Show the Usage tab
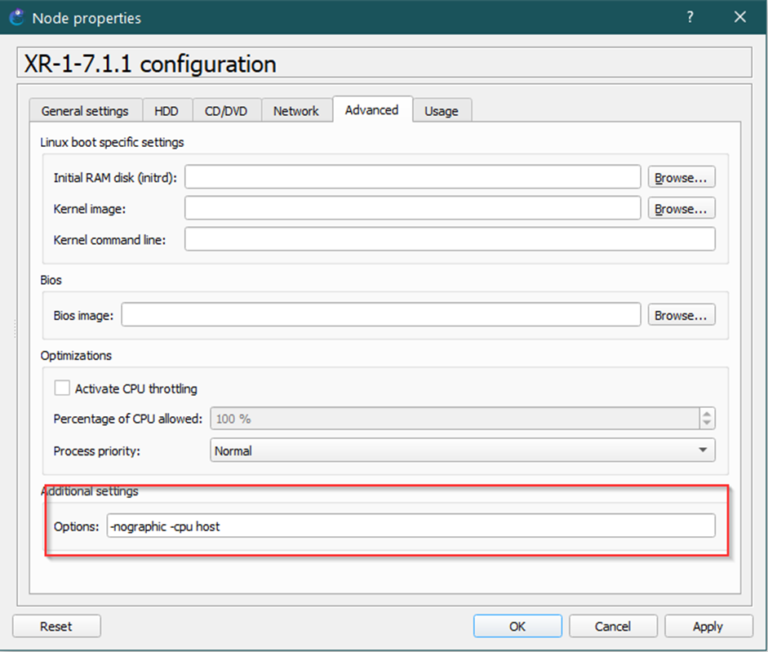The image size is (768, 652). [441, 111]
